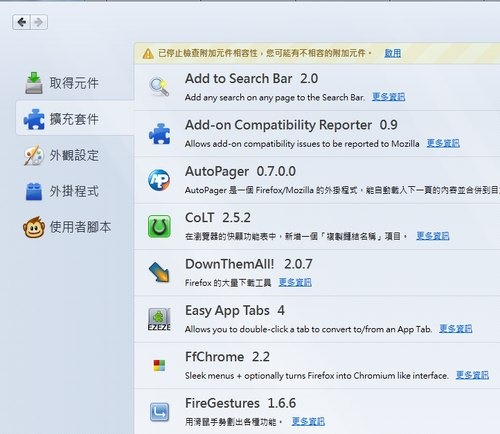Click the compatibility check warning message text
500x434 pixels.
pos(265,53)
